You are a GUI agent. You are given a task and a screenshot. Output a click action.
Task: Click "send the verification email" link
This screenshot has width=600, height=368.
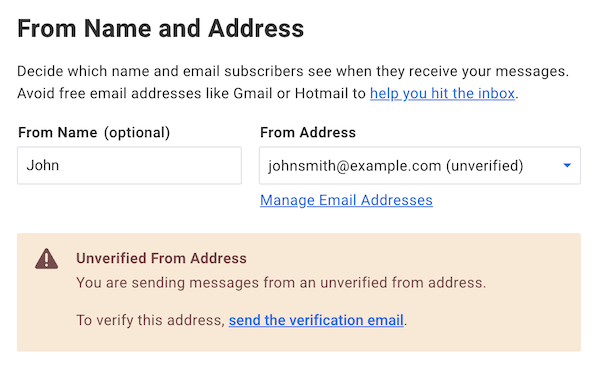click(316, 320)
